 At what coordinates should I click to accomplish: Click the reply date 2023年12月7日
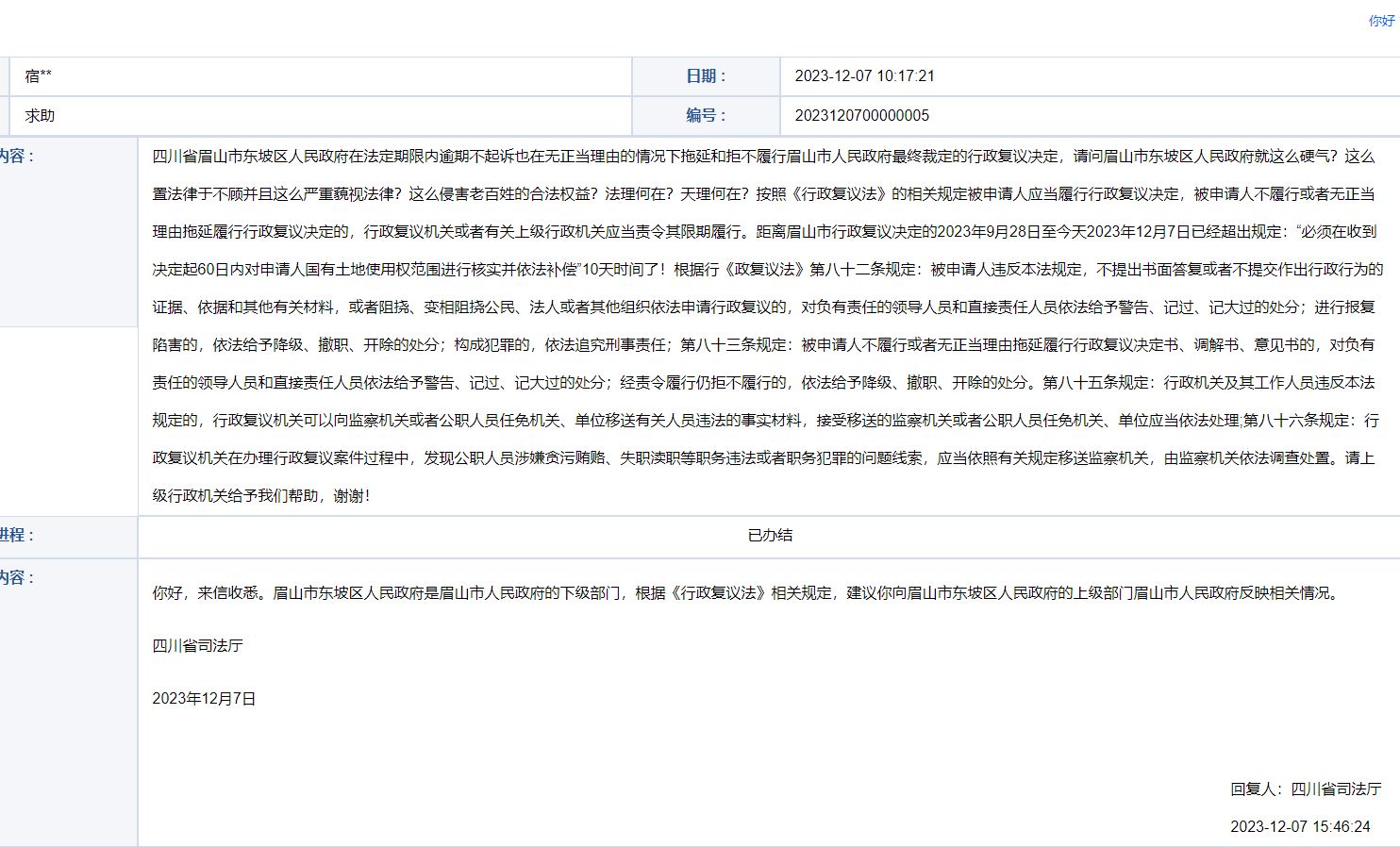click(205, 699)
